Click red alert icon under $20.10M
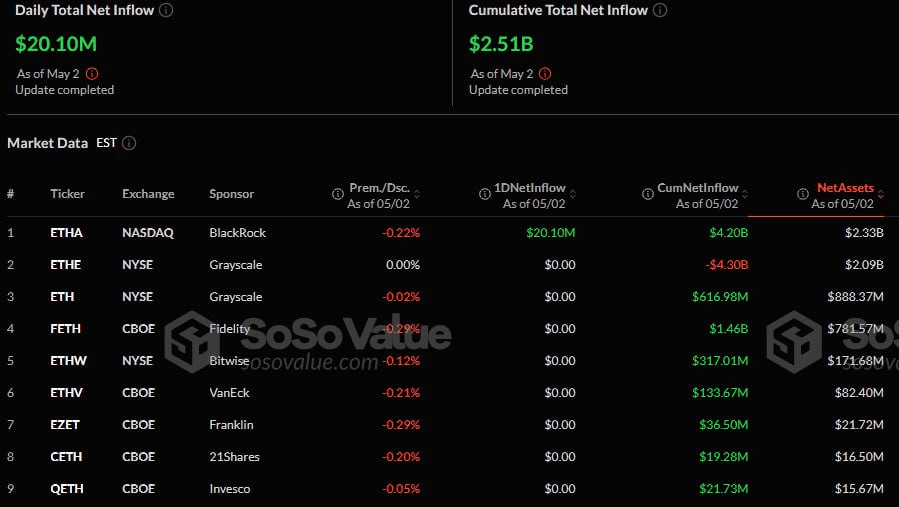899x507 pixels. click(92, 74)
